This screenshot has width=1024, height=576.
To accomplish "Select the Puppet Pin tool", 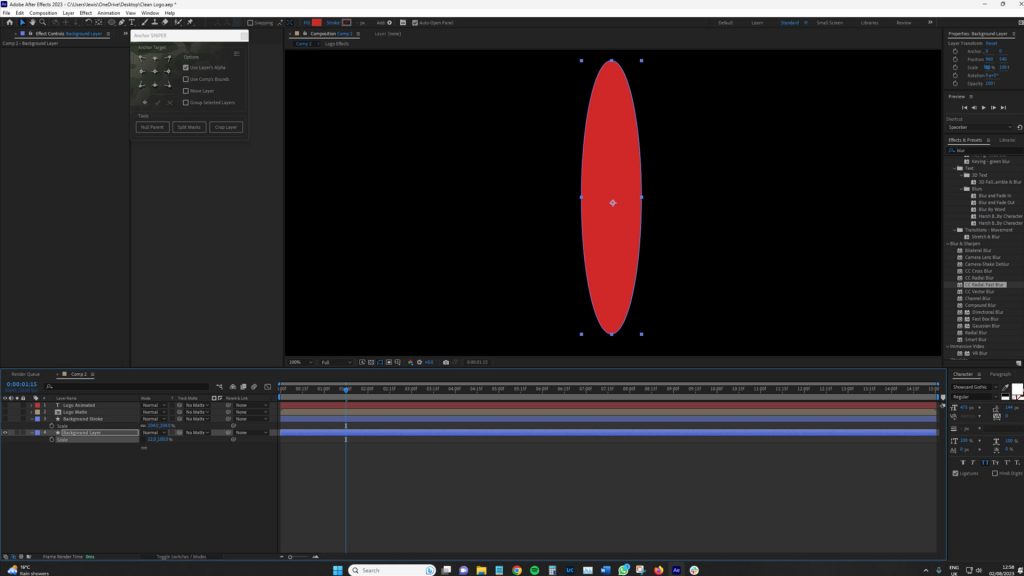I will pos(190,22).
